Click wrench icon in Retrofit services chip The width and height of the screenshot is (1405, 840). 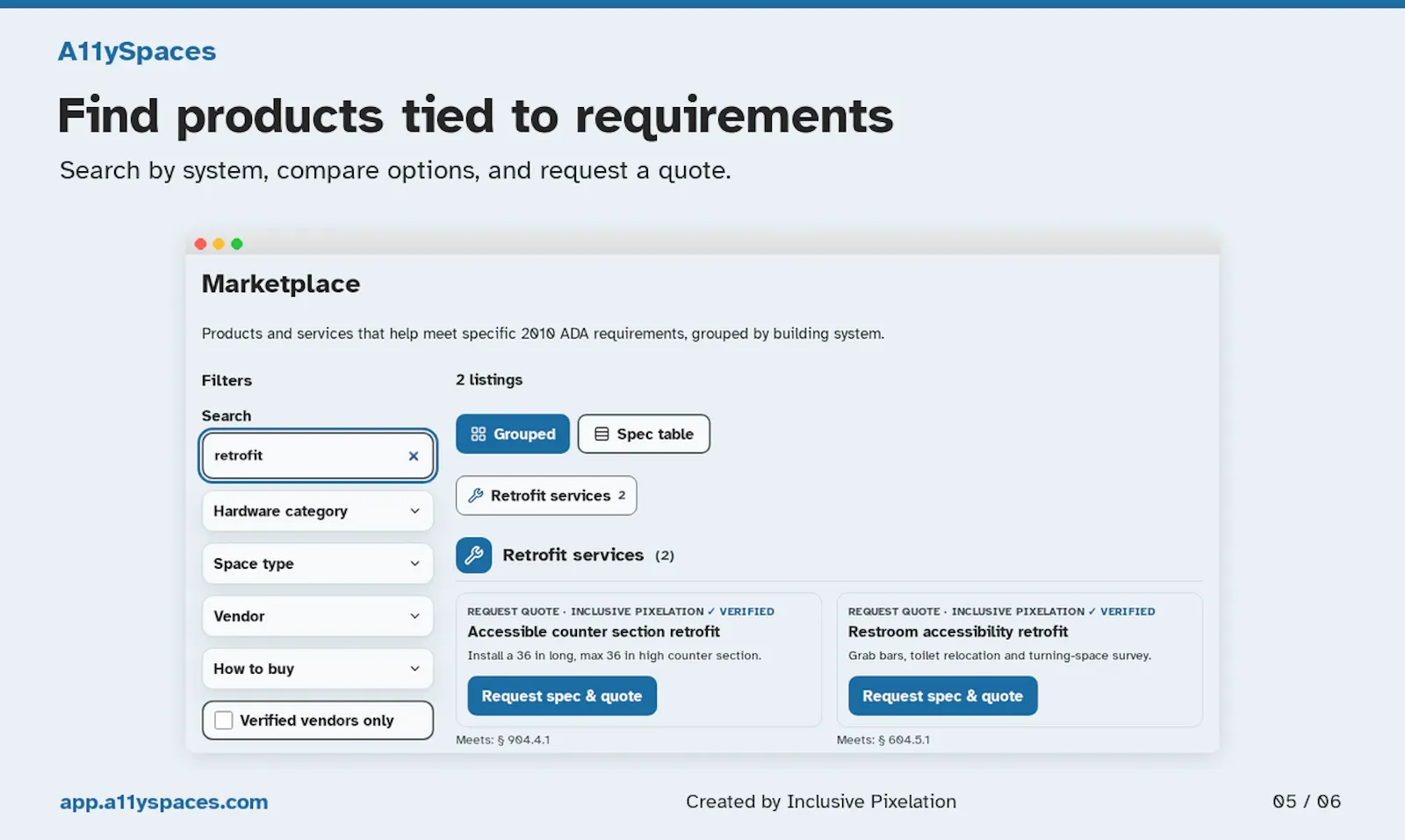coord(476,495)
